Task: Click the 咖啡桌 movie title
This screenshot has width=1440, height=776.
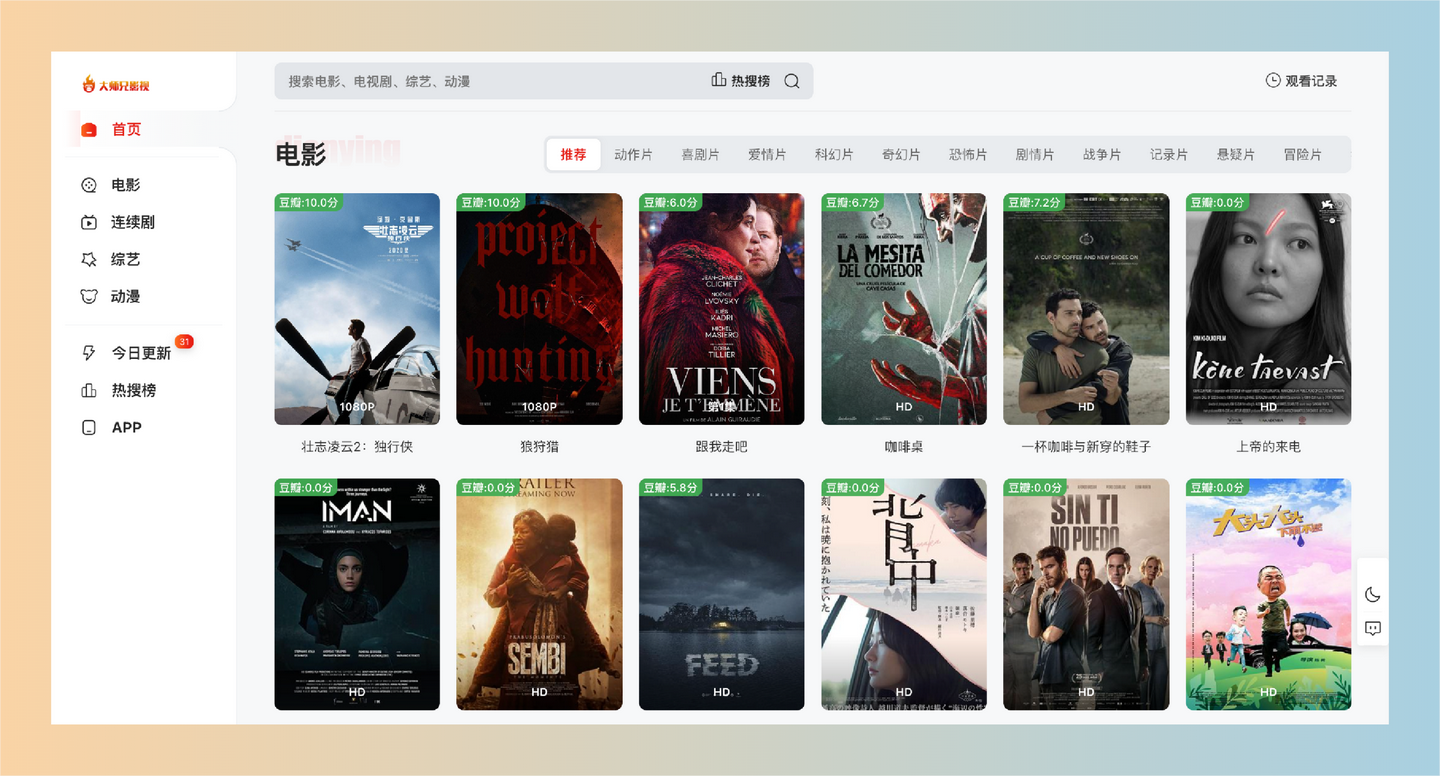Action: point(904,446)
